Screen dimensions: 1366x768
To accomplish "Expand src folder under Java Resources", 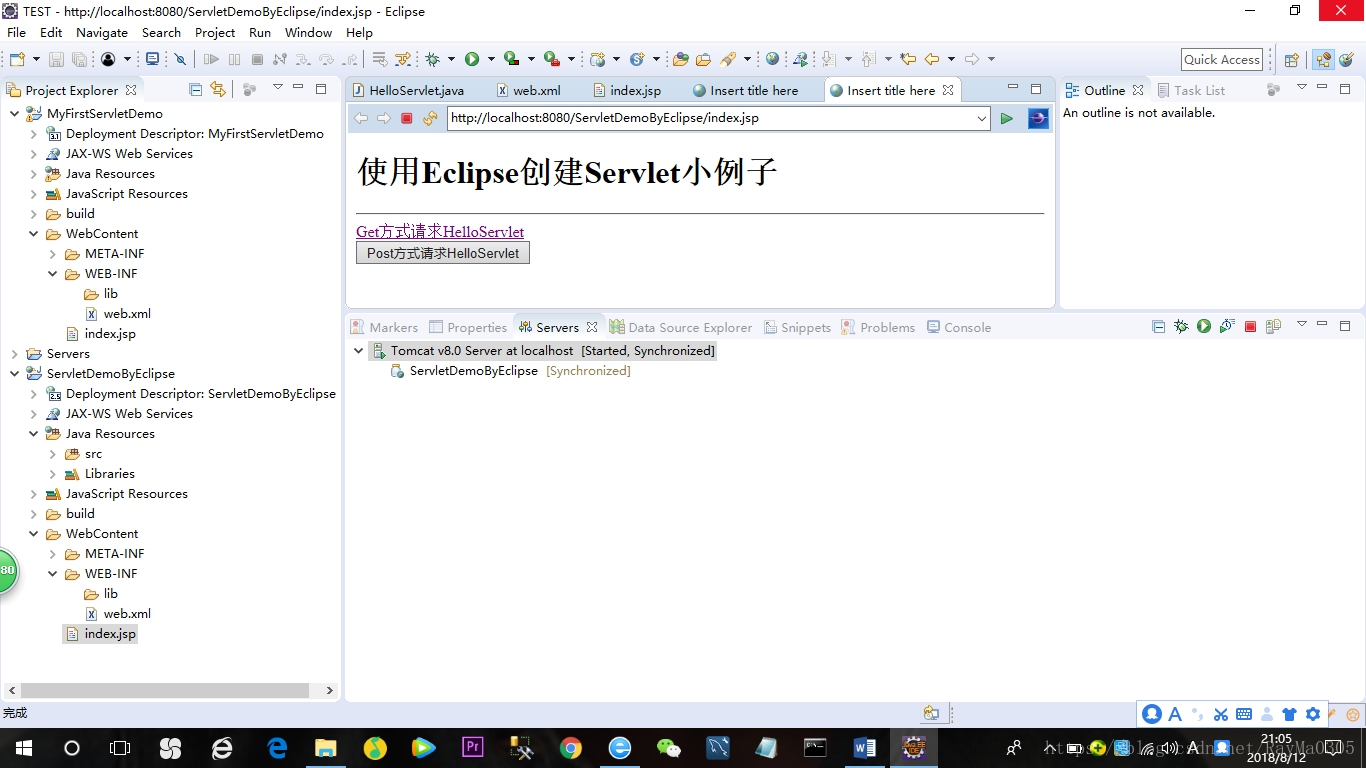I will click(x=53, y=454).
